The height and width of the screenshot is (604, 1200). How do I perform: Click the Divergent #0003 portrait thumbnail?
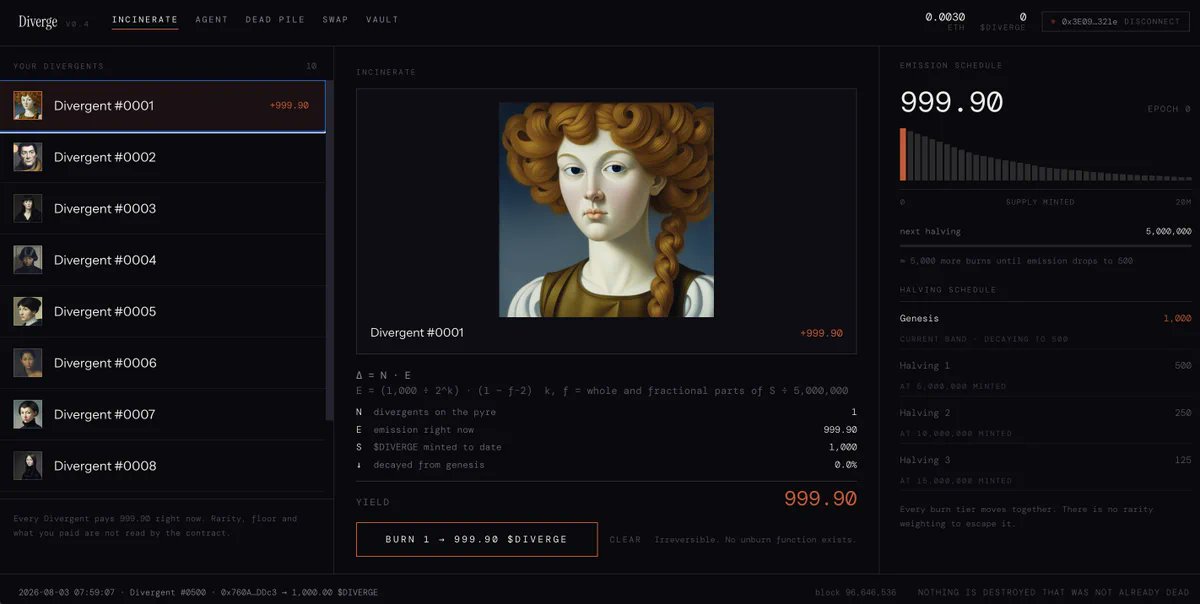point(28,208)
